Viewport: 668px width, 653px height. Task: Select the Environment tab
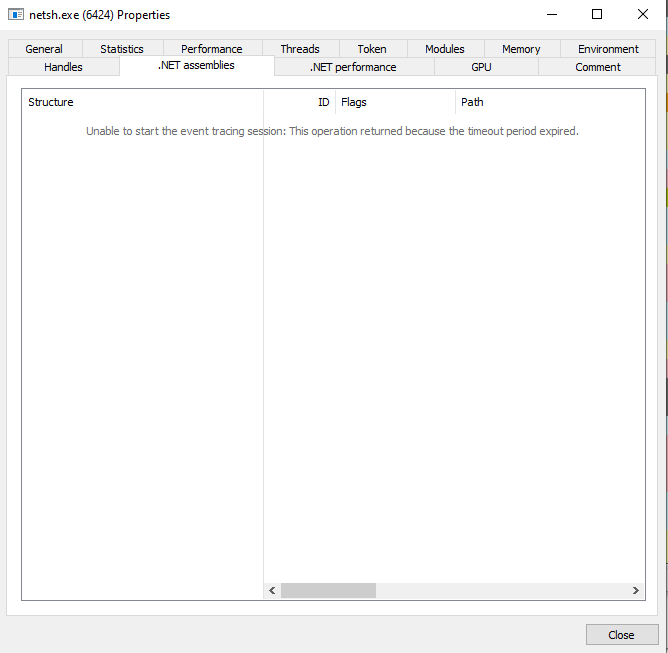(608, 49)
